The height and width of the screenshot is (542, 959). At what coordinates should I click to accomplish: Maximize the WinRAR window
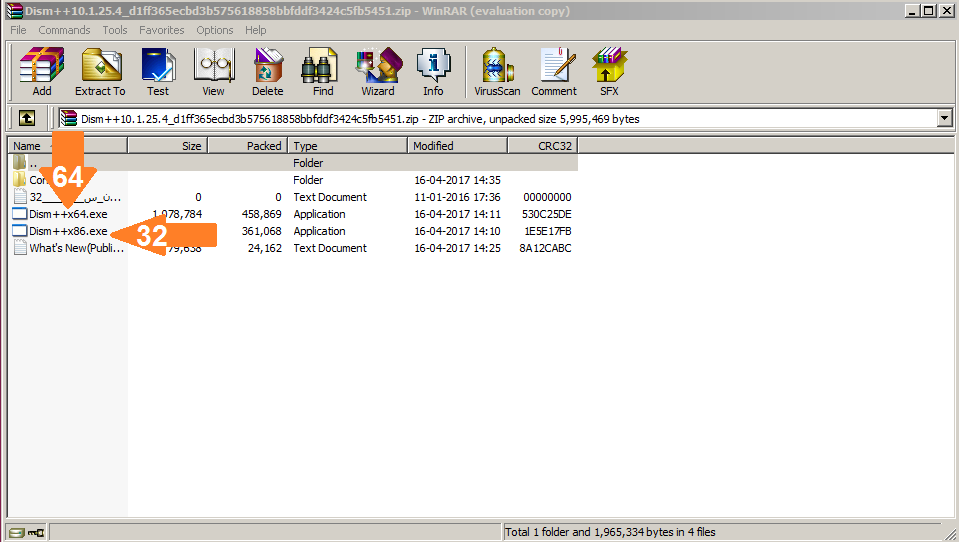tap(928, 11)
